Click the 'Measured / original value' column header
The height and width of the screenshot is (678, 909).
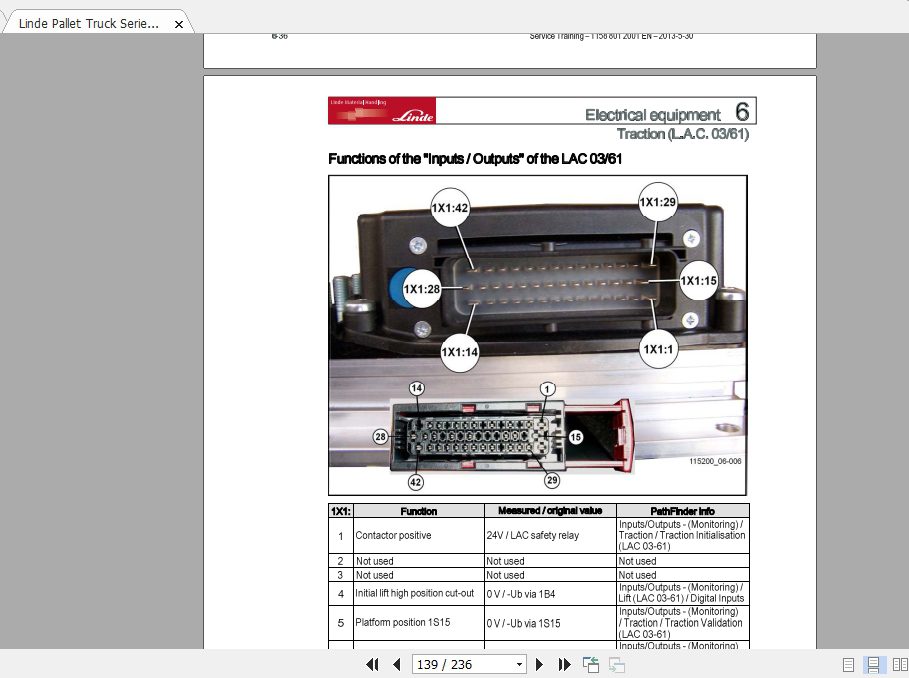coord(550,511)
